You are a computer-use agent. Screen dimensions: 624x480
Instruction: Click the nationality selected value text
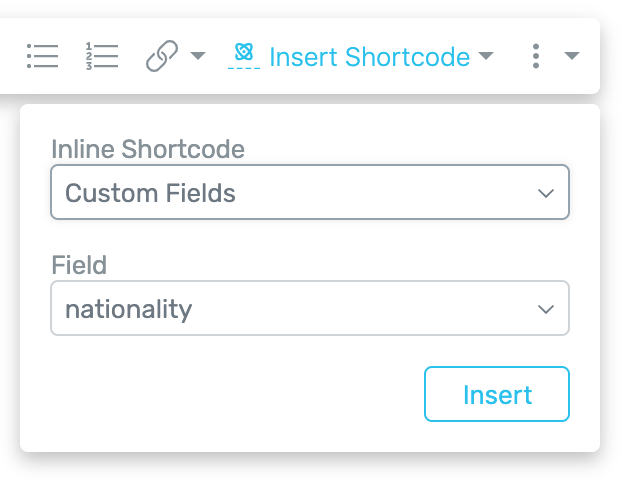pyautogui.click(x=129, y=309)
